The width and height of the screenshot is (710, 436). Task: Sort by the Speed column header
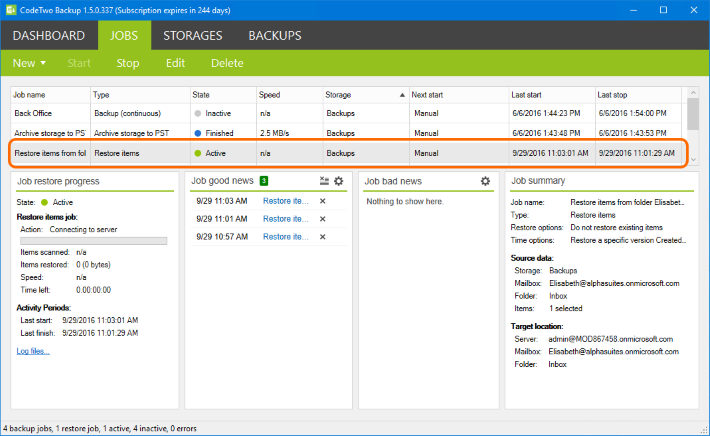click(x=290, y=95)
